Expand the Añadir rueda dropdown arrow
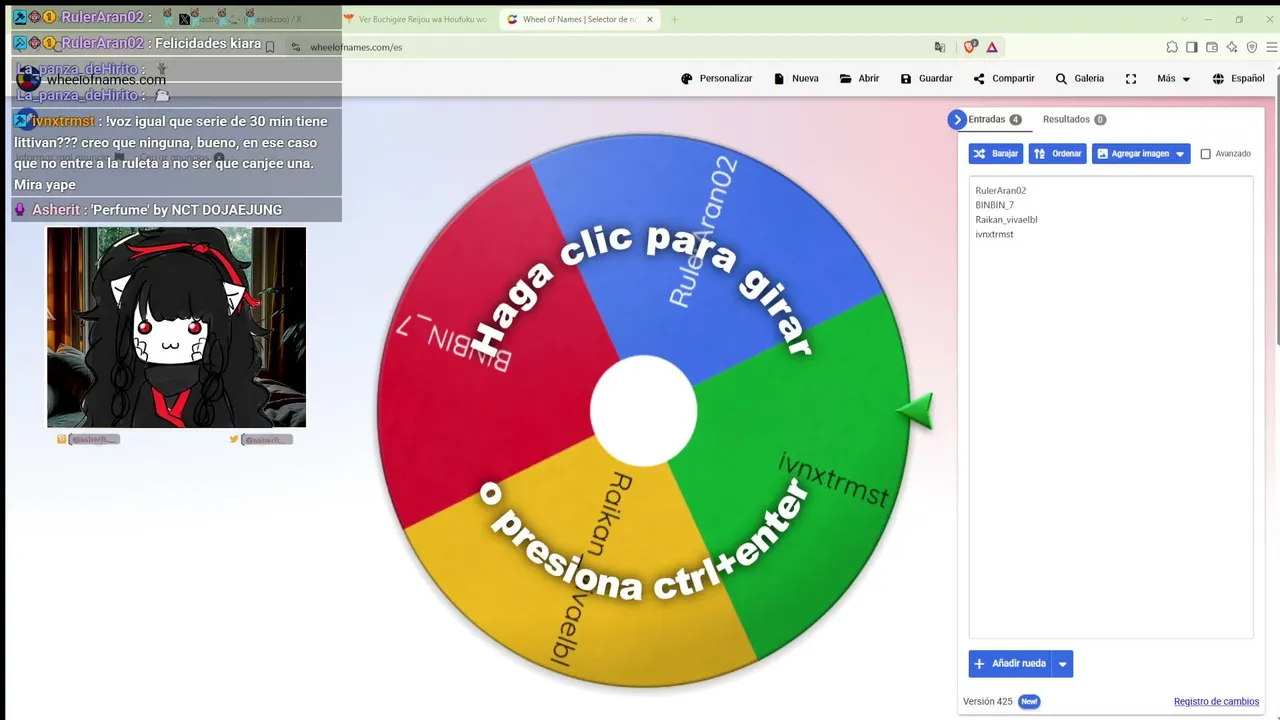 click(x=1063, y=663)
